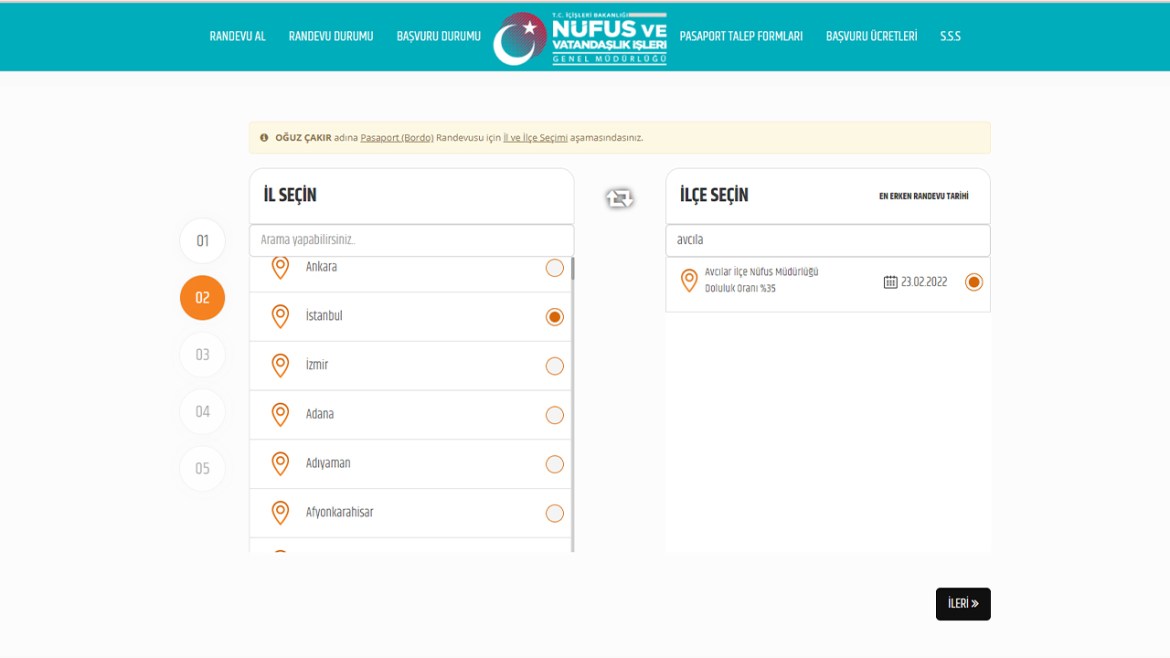Click the location pin icon beside İstanbul

(281, 317)
